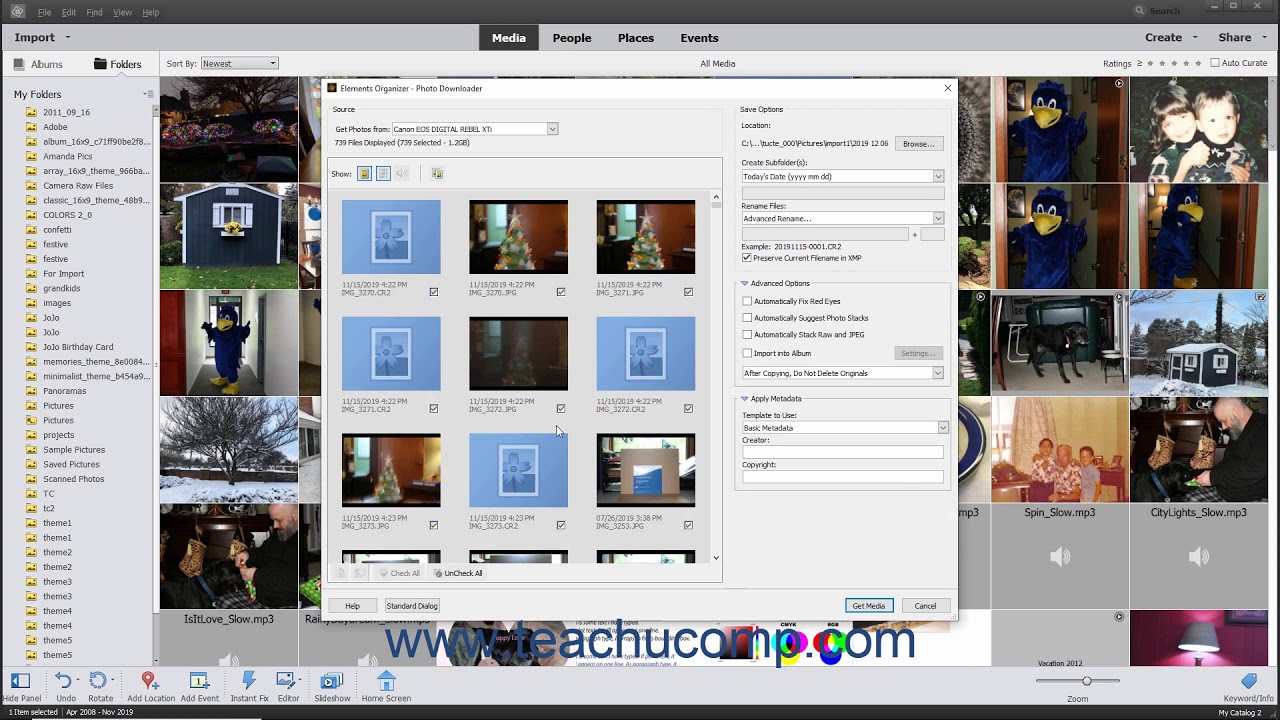Enable Automatically Fix Red Eyes
Viewport: 1280px width, 720px height.
(747, 301)
